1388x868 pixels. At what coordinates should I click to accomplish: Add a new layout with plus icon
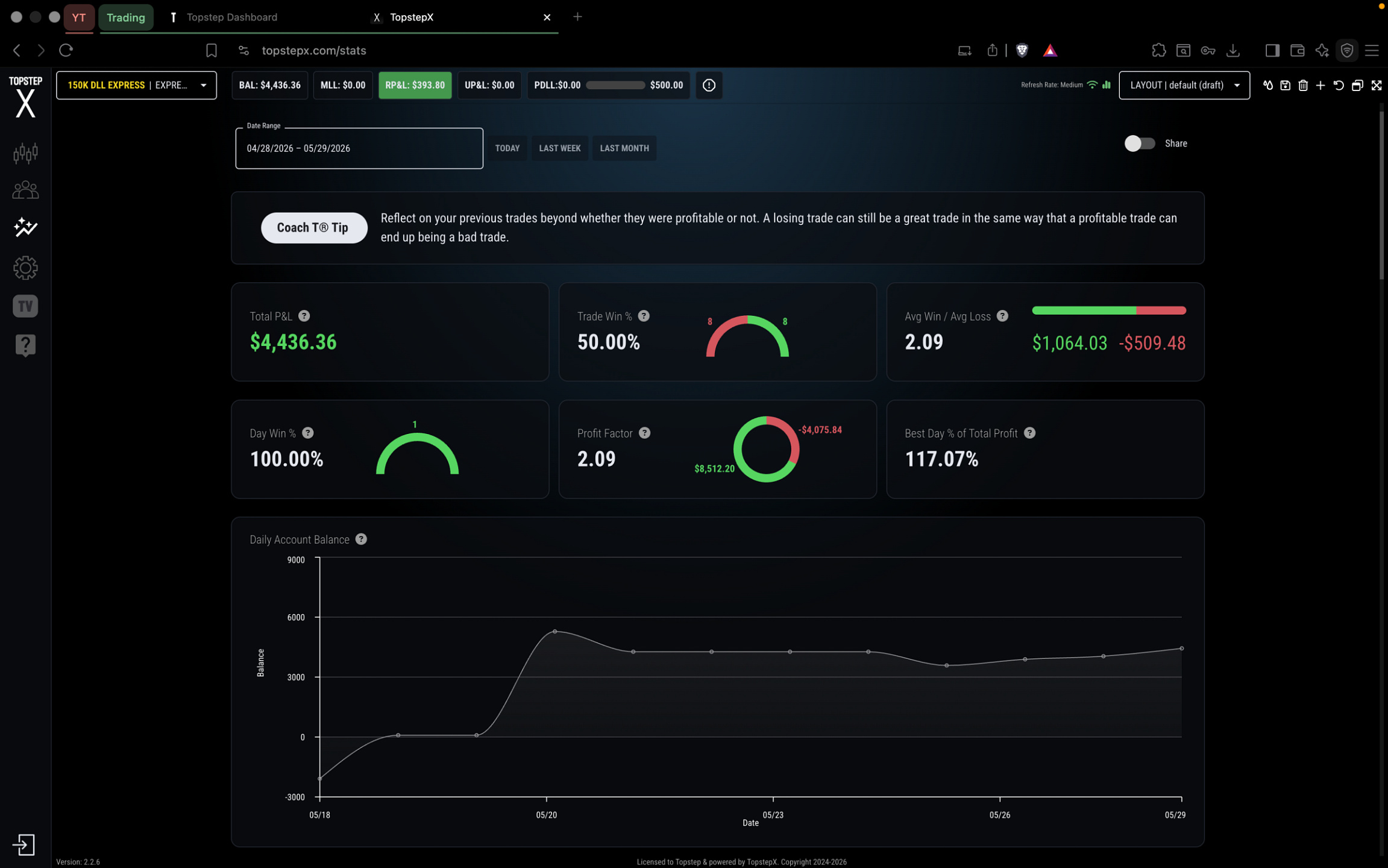pyautogui.click(x=1320, y=85)
